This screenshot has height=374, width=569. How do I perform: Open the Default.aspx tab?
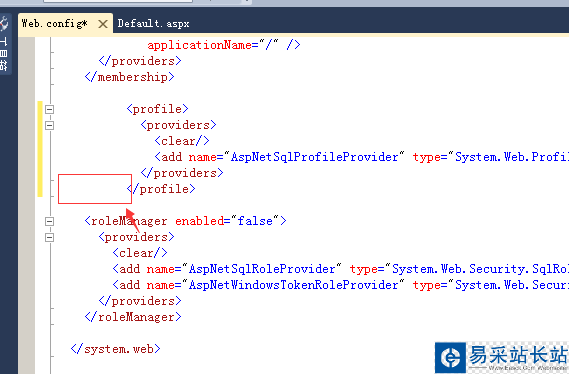[153, 24]
